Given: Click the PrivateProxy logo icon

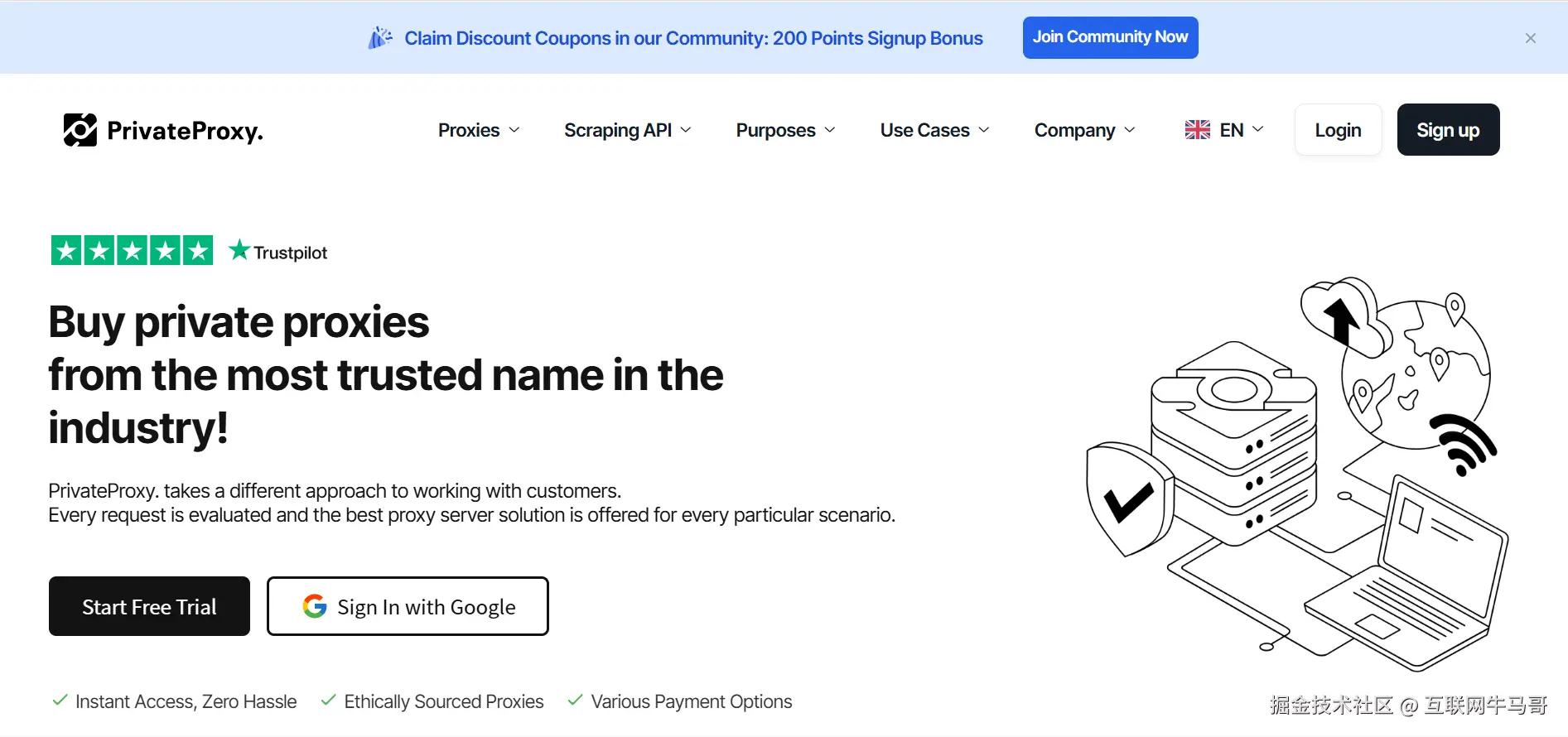Looking at the screenshot, I should coord(80,130).
